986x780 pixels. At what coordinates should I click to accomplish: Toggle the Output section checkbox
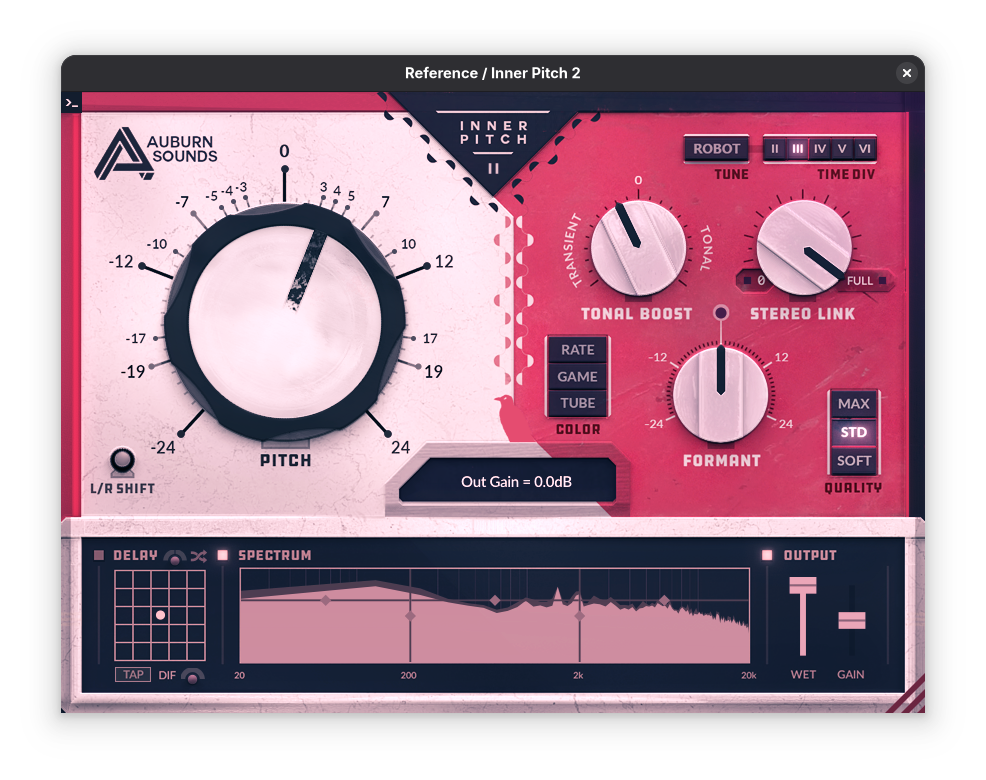[x=767, y=555]
